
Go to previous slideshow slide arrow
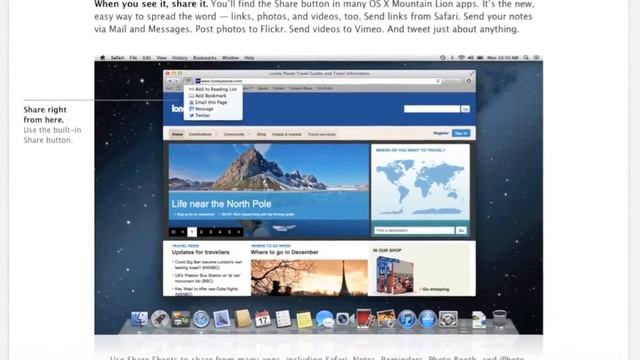point(183,232)
